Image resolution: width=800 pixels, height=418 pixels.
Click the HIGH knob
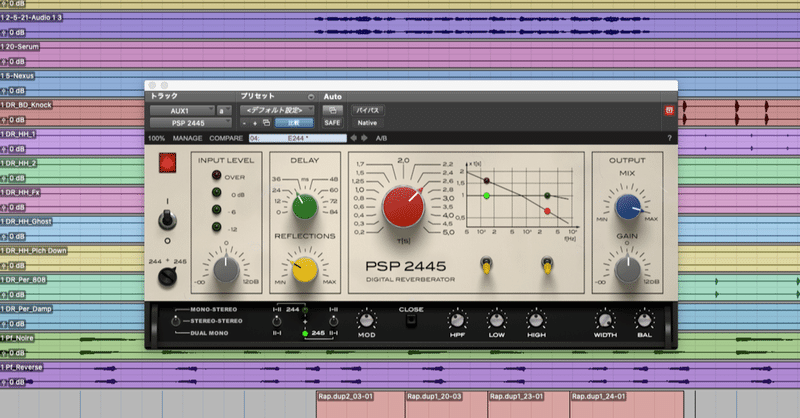[x=535, y=320]
